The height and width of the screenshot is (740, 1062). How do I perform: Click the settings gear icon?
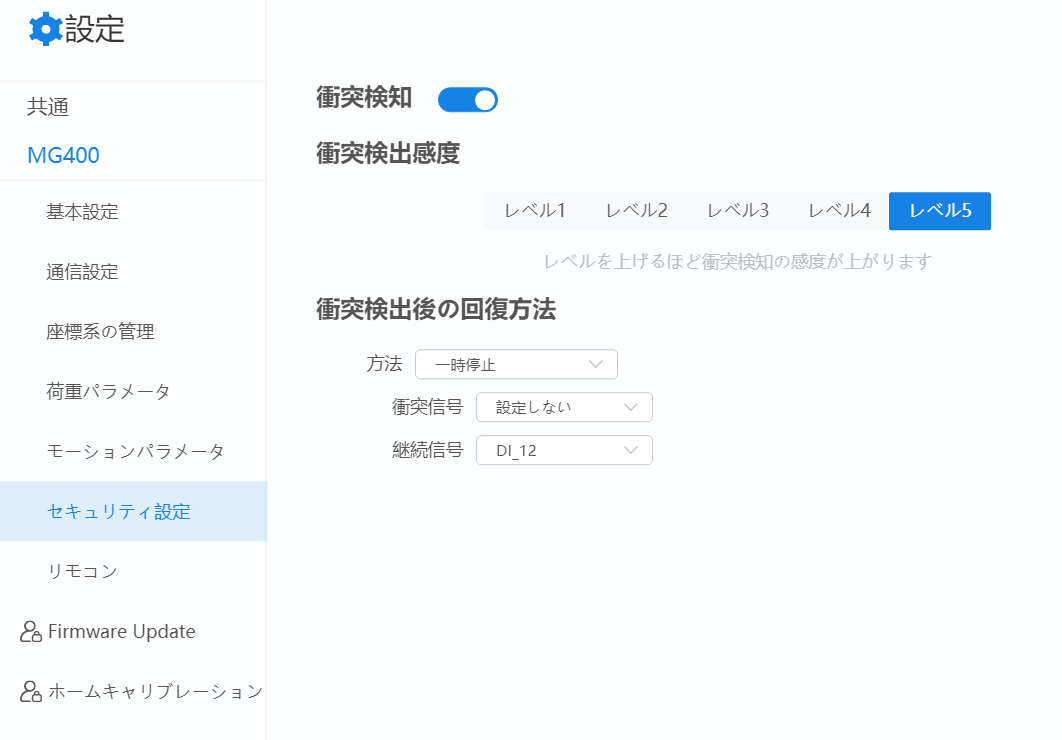coord(45,29)
